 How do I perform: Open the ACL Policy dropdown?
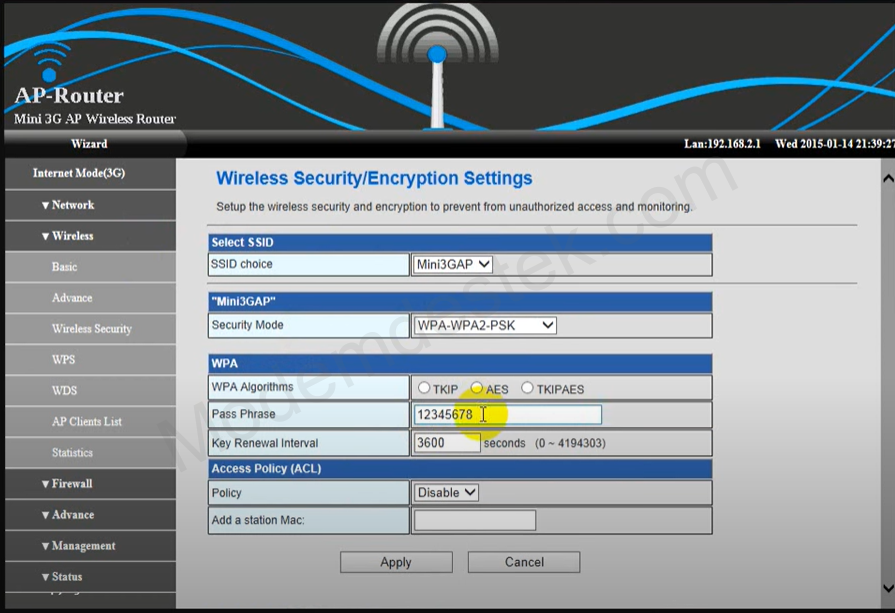[x=446, y=492]
